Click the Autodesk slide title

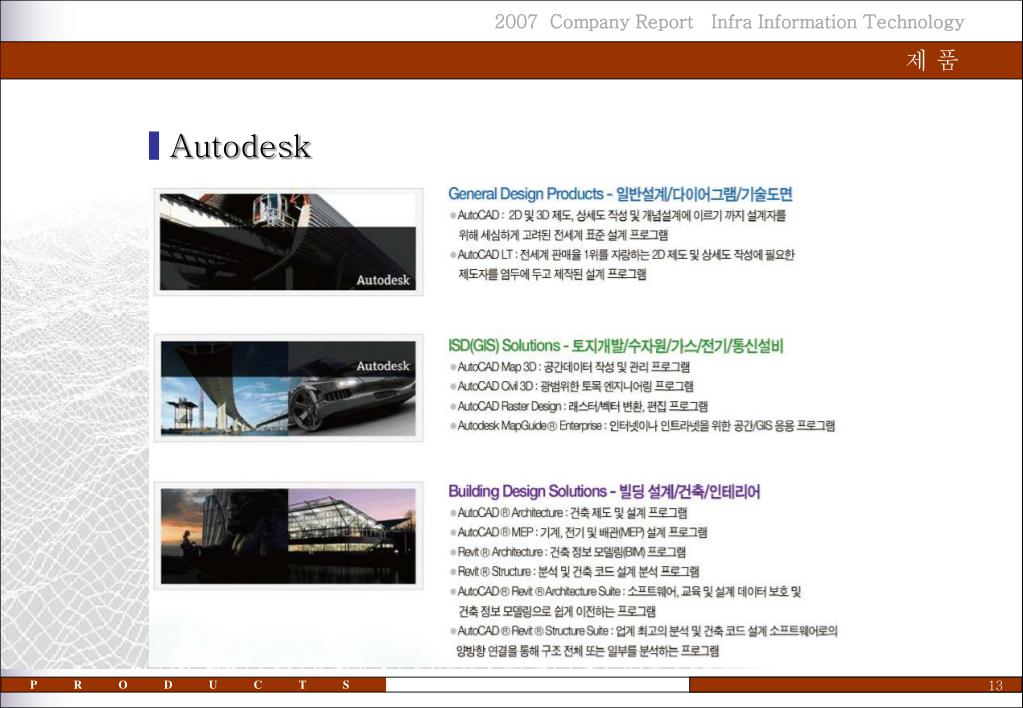(241, 146)
